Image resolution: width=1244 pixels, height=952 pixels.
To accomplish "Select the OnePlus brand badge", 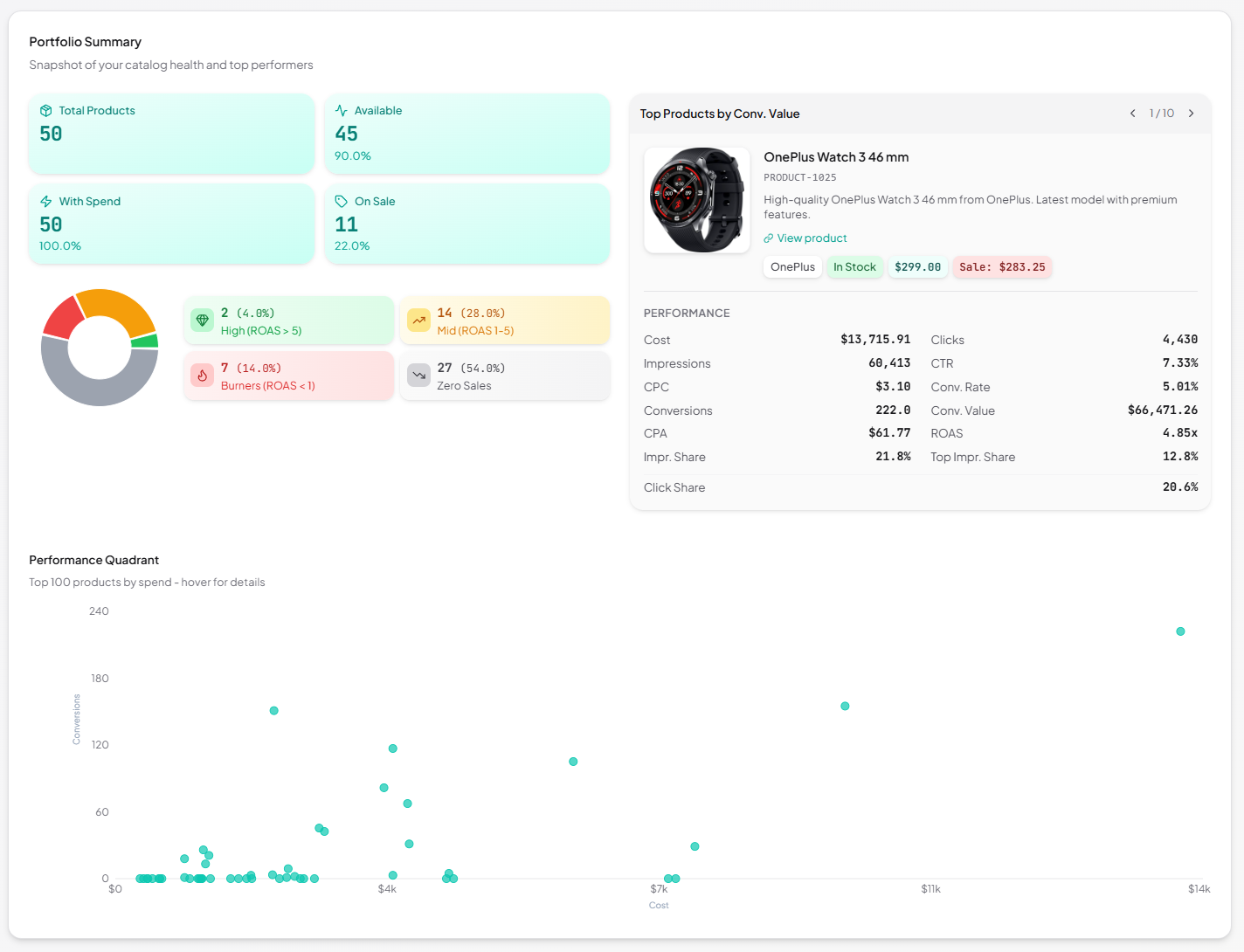I will [x=791, y=266].
